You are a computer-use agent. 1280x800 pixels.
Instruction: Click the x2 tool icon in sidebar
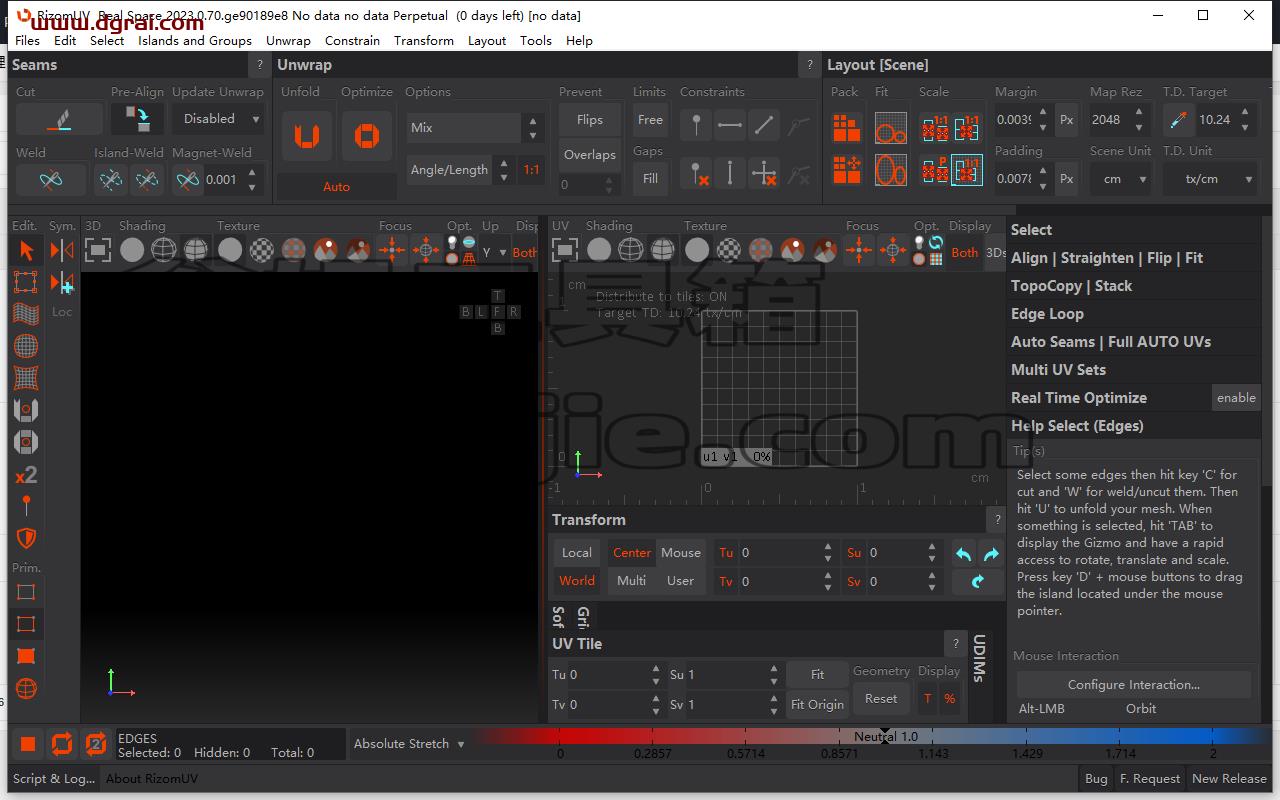tap(26, 474)
